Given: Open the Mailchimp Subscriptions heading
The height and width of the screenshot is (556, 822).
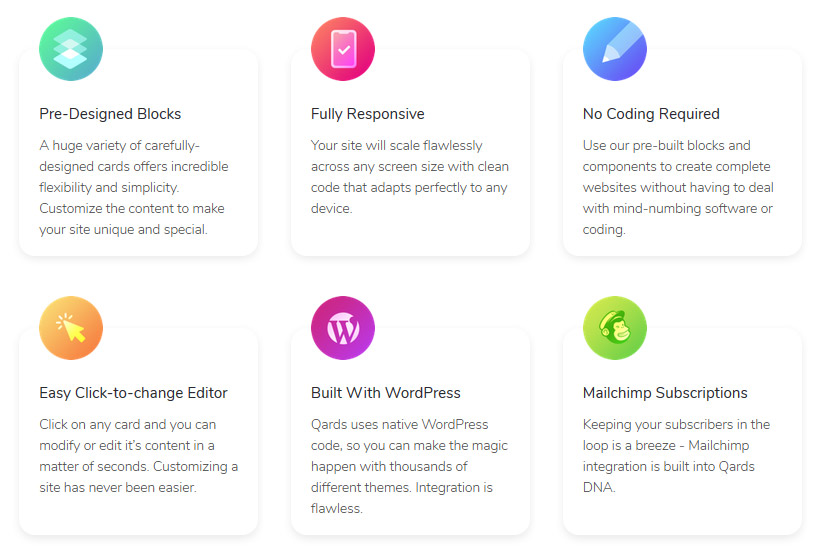Looking at the screenshot, I should pos(665,393).
